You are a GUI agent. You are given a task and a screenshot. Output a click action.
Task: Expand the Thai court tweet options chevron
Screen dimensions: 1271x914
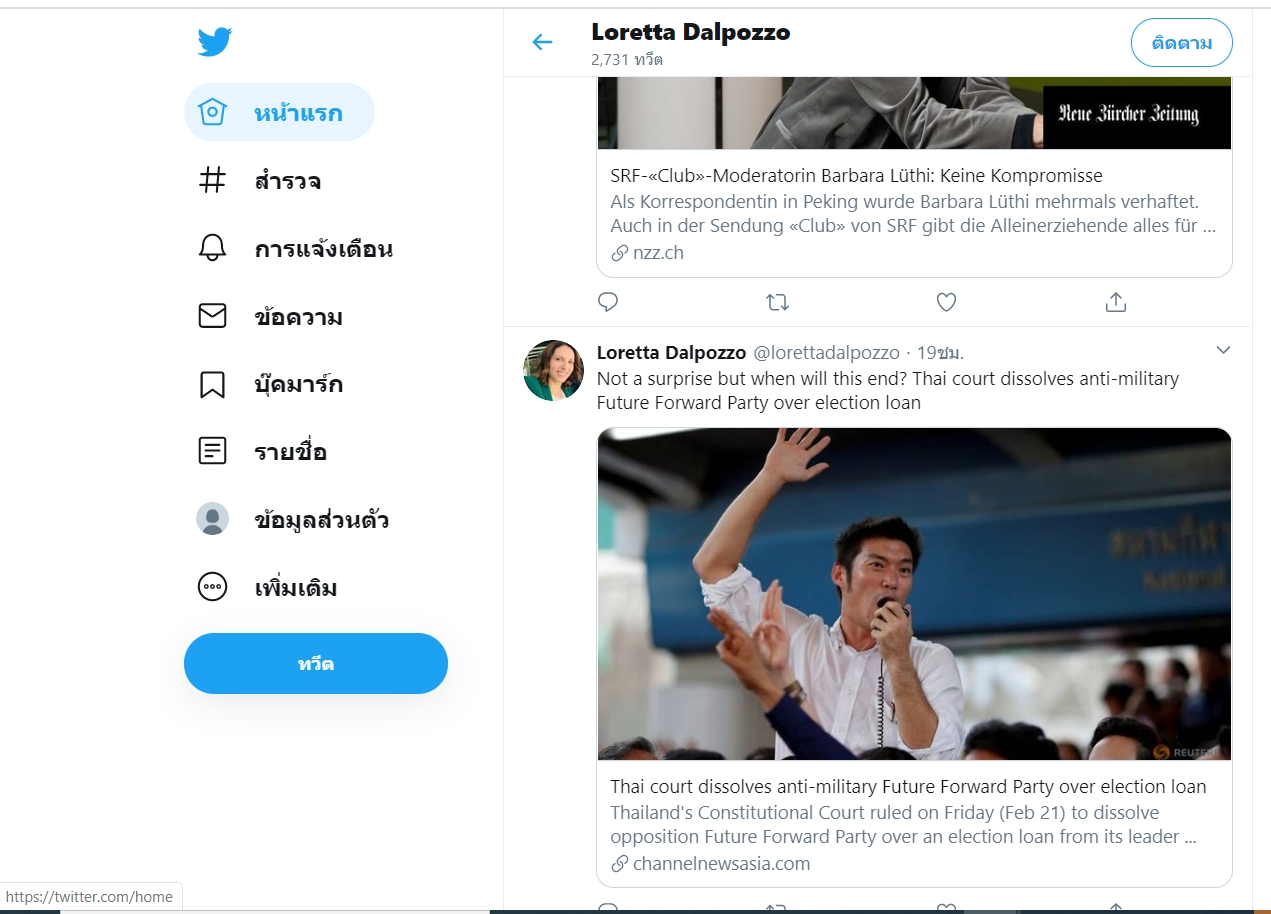click(x=1223, y=350)
